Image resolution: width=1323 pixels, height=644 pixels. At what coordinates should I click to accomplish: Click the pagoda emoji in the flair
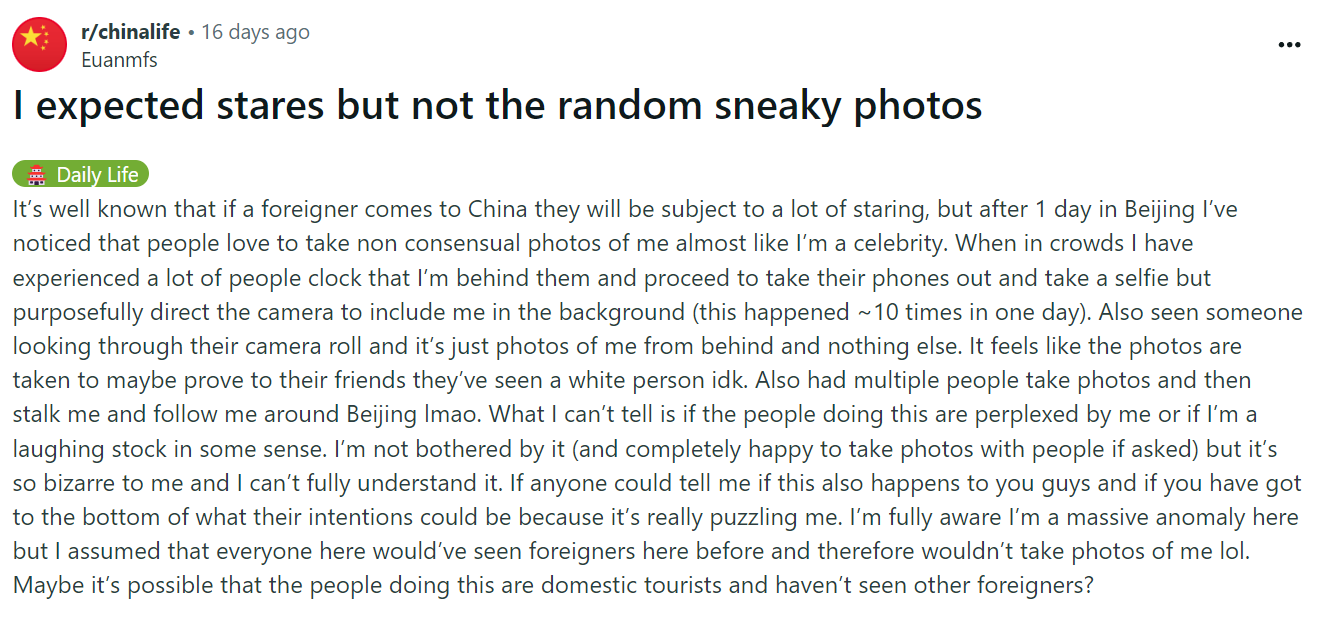pos(37,175)
